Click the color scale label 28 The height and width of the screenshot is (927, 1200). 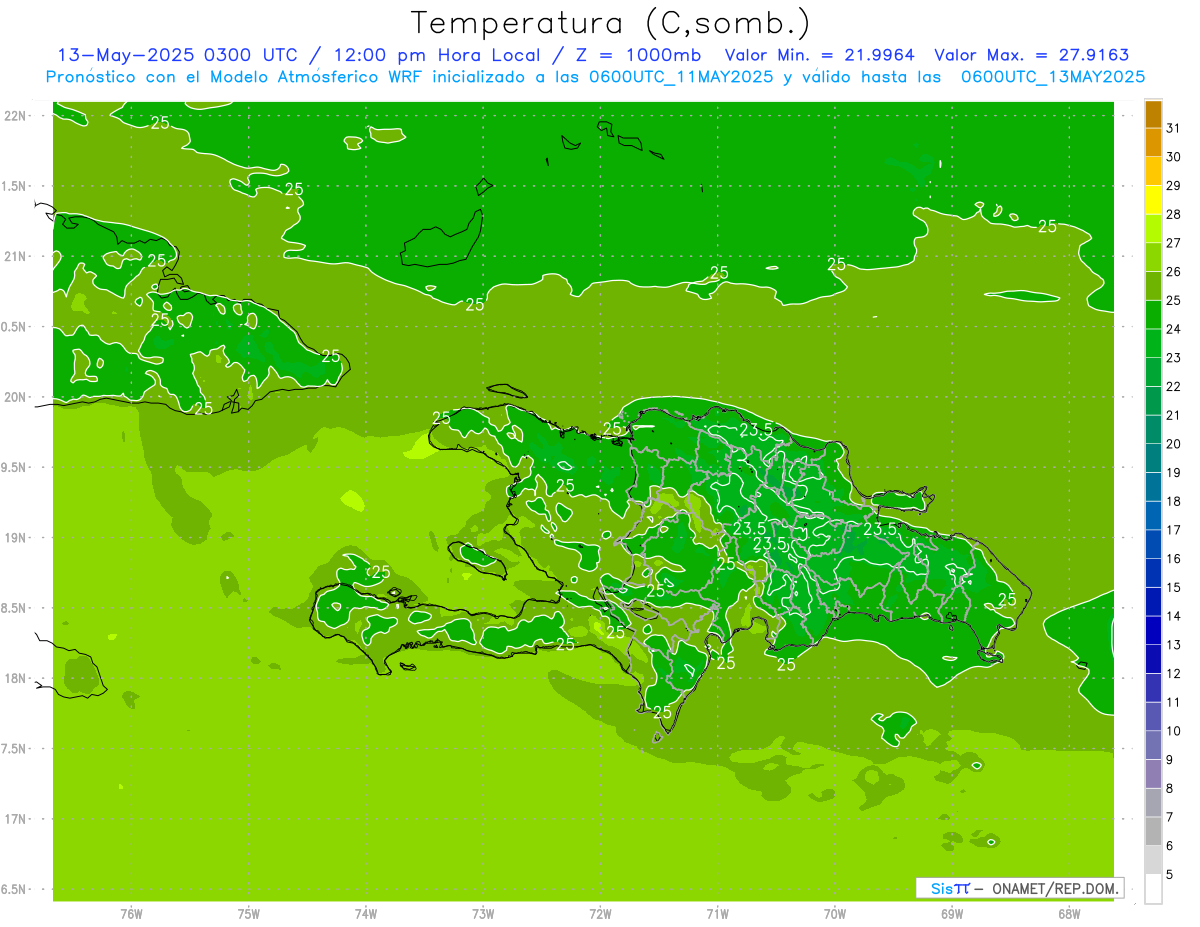click(1173, 214)
